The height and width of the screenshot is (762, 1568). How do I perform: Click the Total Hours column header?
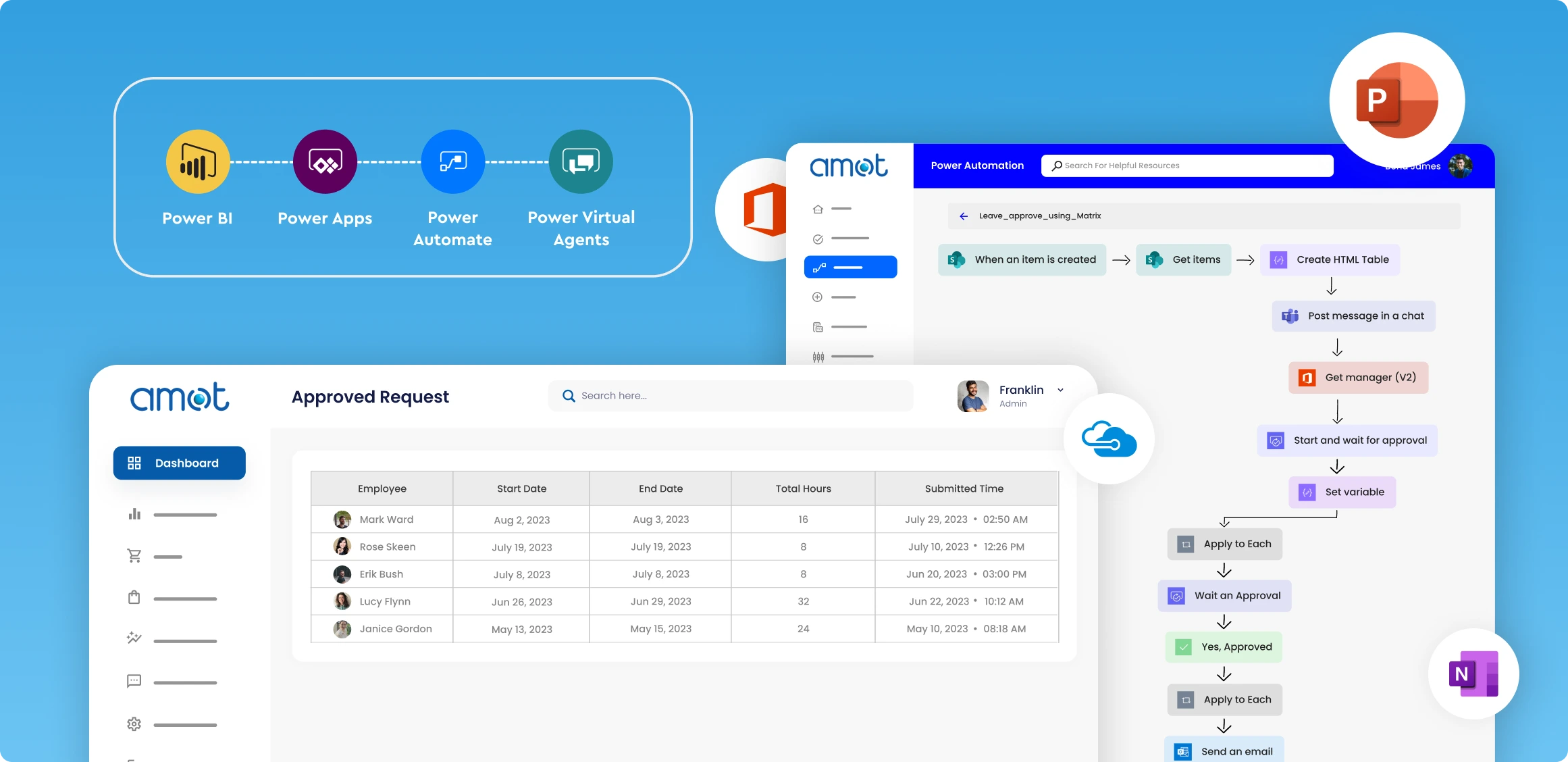click(803, 488)
